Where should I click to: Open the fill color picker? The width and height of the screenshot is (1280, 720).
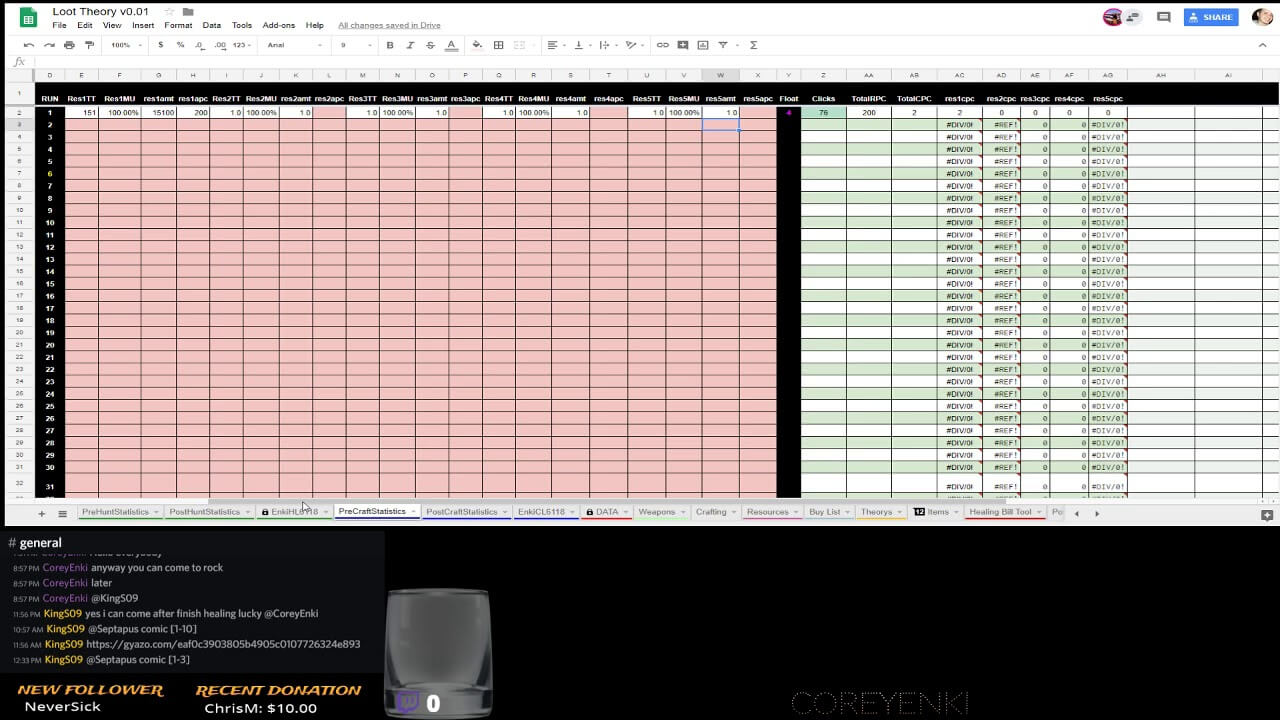point(477,45)
